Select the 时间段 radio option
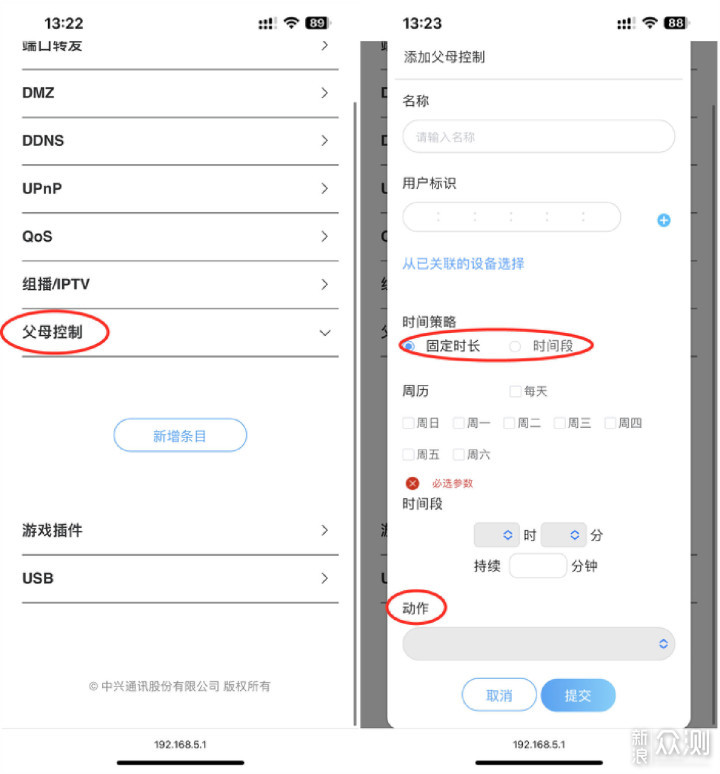Viewport: 720px width, 774px height. coord(515,347)
